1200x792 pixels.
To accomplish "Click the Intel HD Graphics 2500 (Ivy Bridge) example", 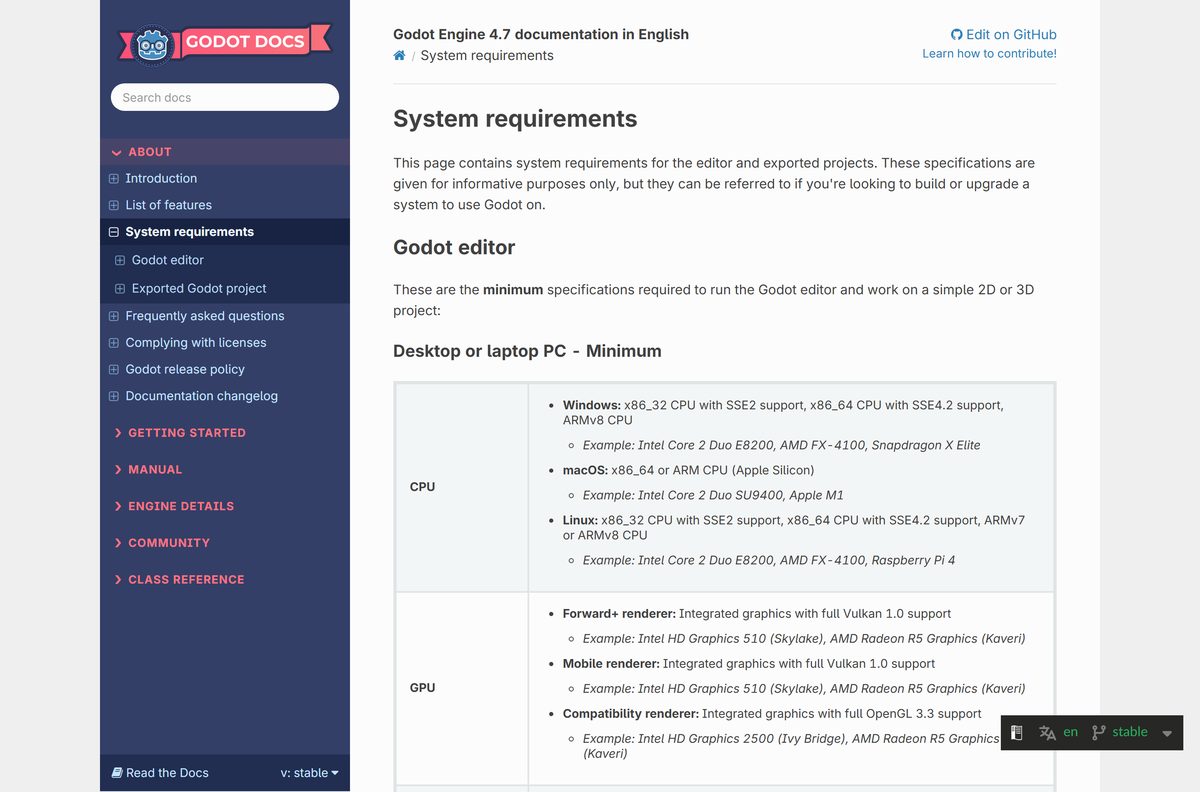I will [791, 746].
